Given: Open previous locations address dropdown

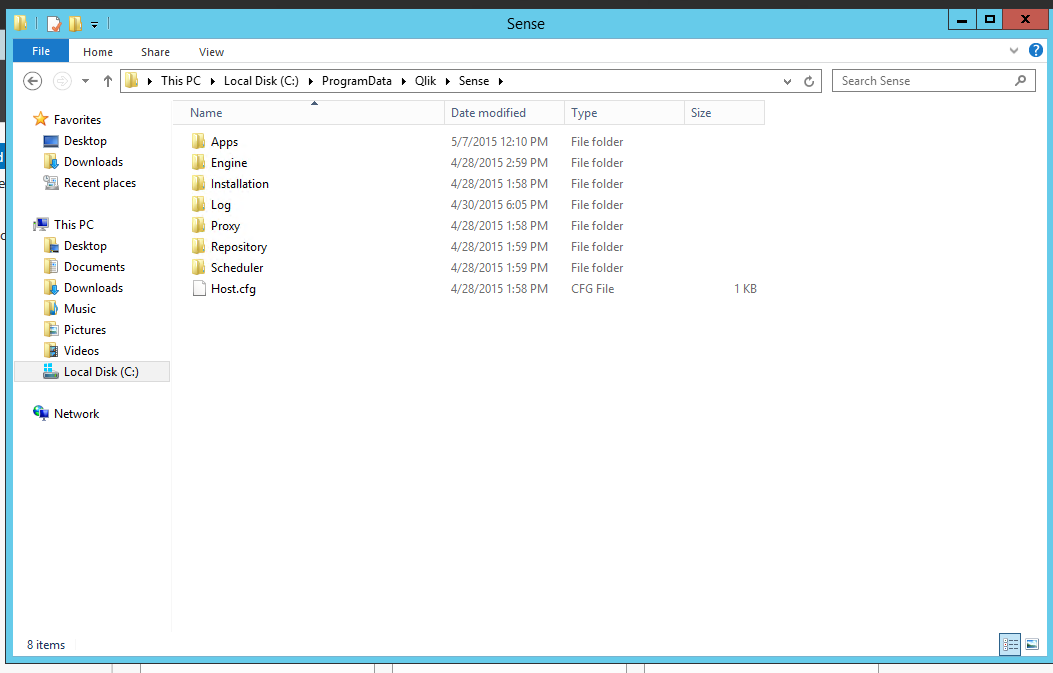Looking at the screenshot, I should tap(787, 81).
